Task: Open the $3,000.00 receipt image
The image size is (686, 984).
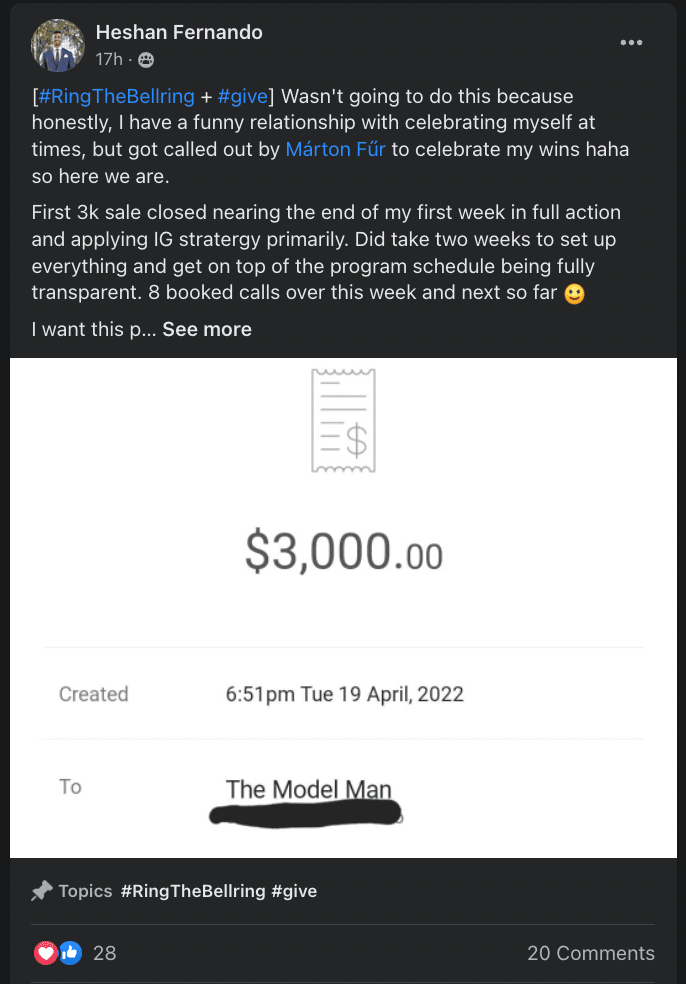Action: (343, 553)
